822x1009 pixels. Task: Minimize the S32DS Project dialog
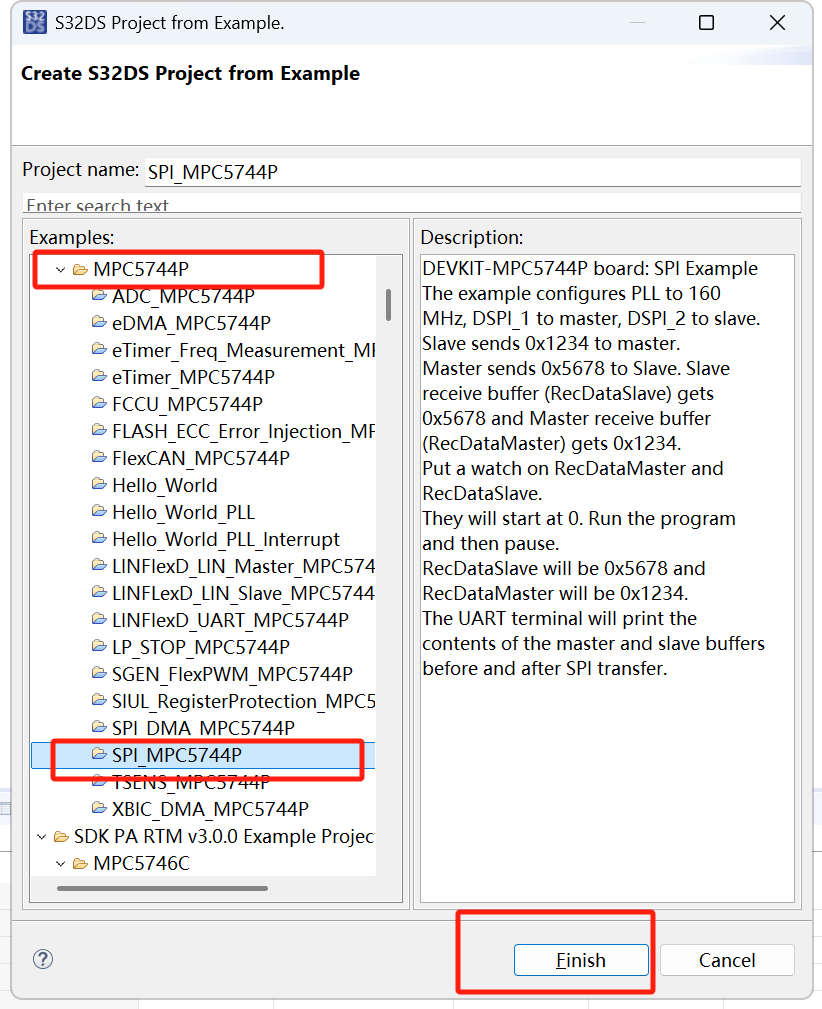(637, 23)
